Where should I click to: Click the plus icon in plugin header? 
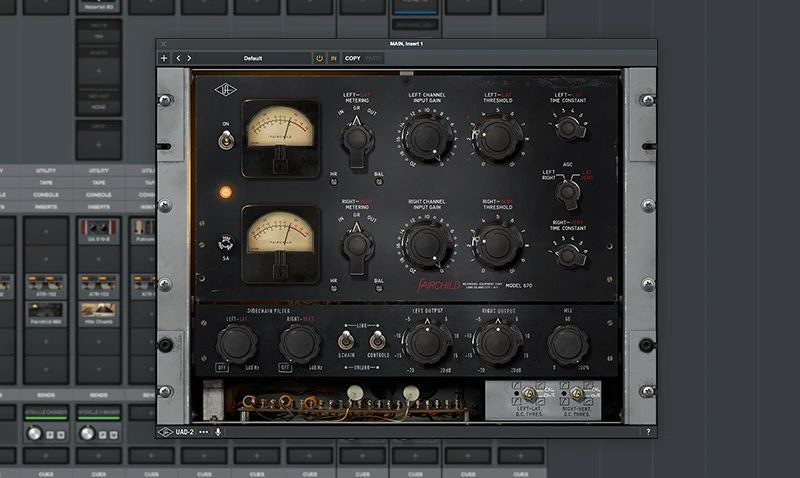[164, 58]
